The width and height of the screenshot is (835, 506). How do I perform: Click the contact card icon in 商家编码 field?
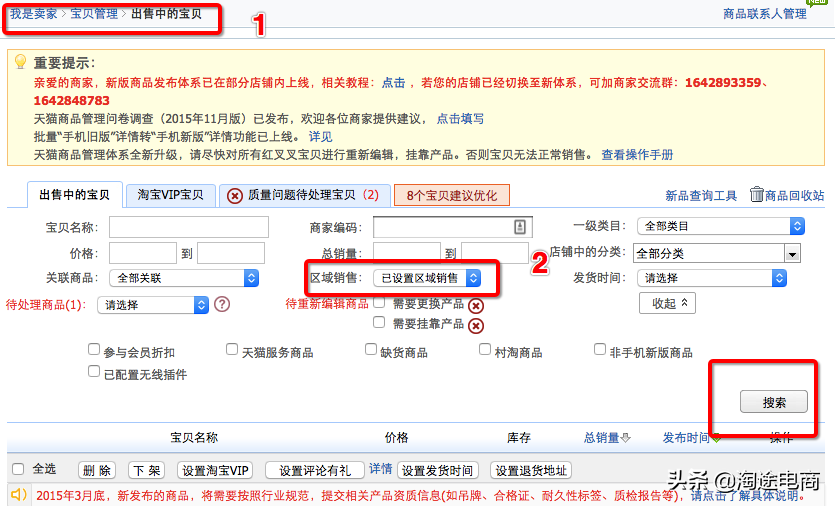pyautogui.click(x=520, y=227)
